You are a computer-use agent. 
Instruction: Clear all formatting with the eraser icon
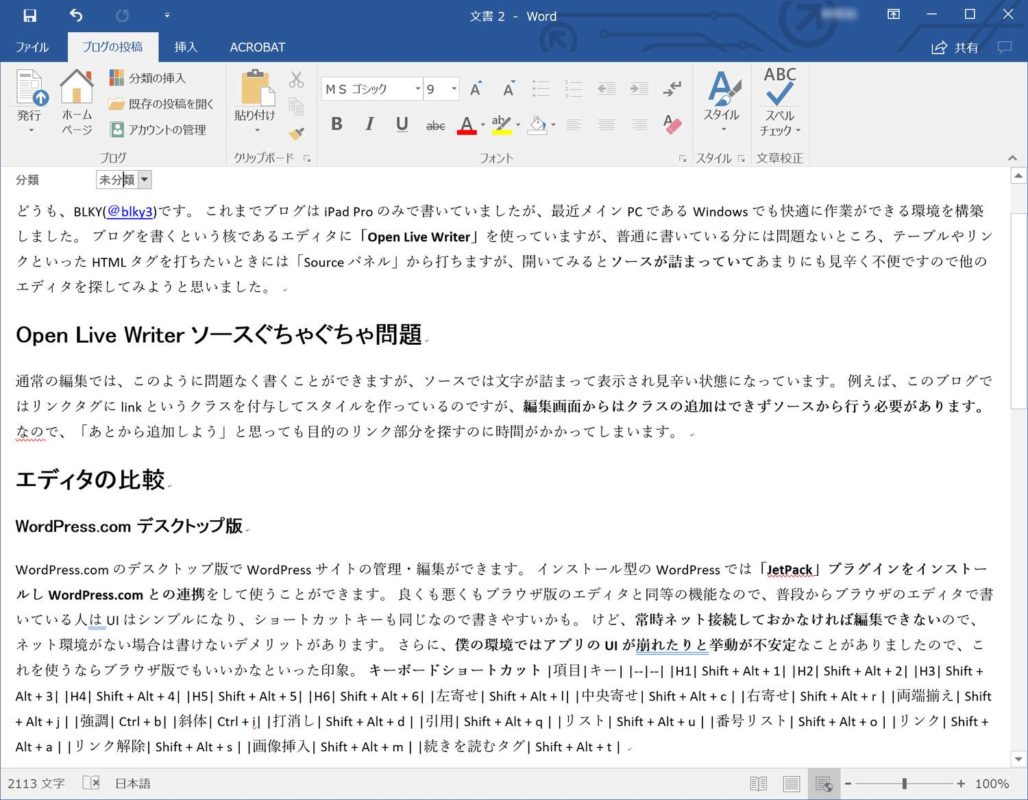click(672, 124)
